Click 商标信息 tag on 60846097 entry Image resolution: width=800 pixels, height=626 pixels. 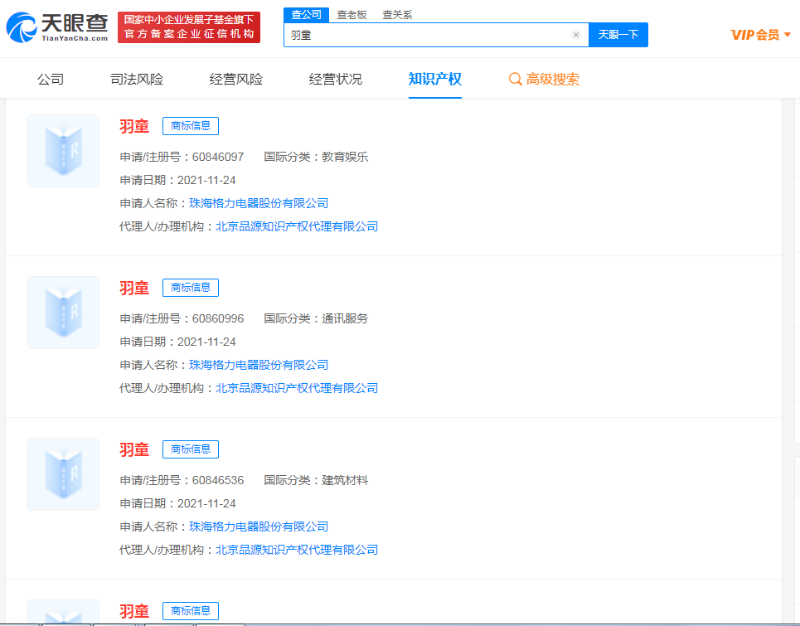190,126
